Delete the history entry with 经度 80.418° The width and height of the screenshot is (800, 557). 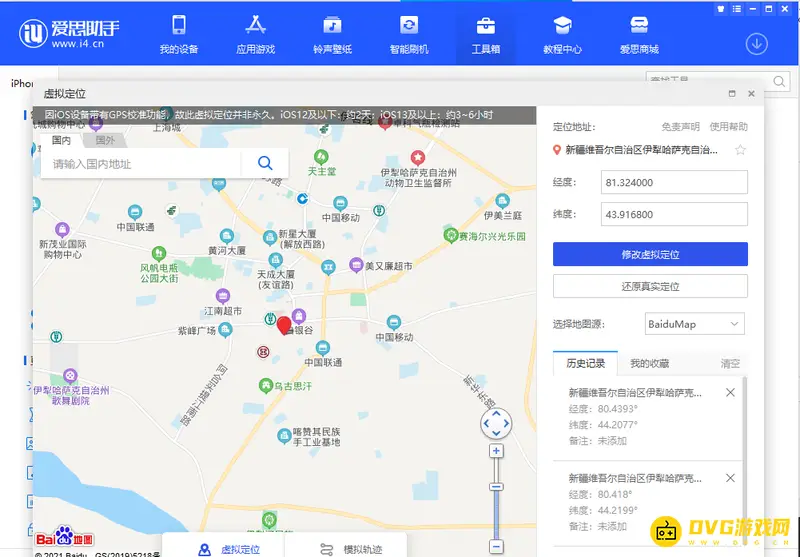click(730, 478)
